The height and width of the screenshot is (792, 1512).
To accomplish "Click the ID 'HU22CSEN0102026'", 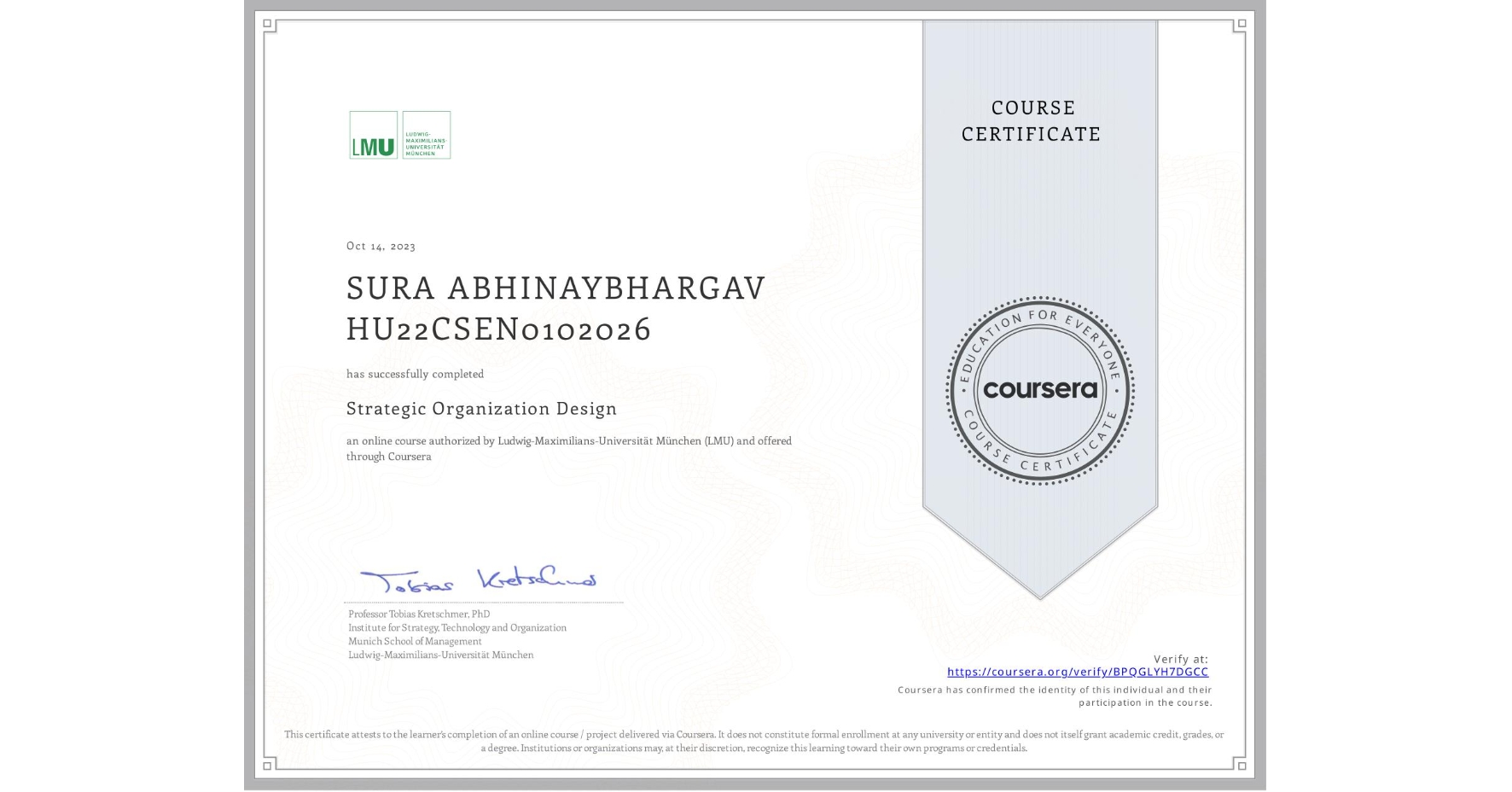I will click(499, 329).
